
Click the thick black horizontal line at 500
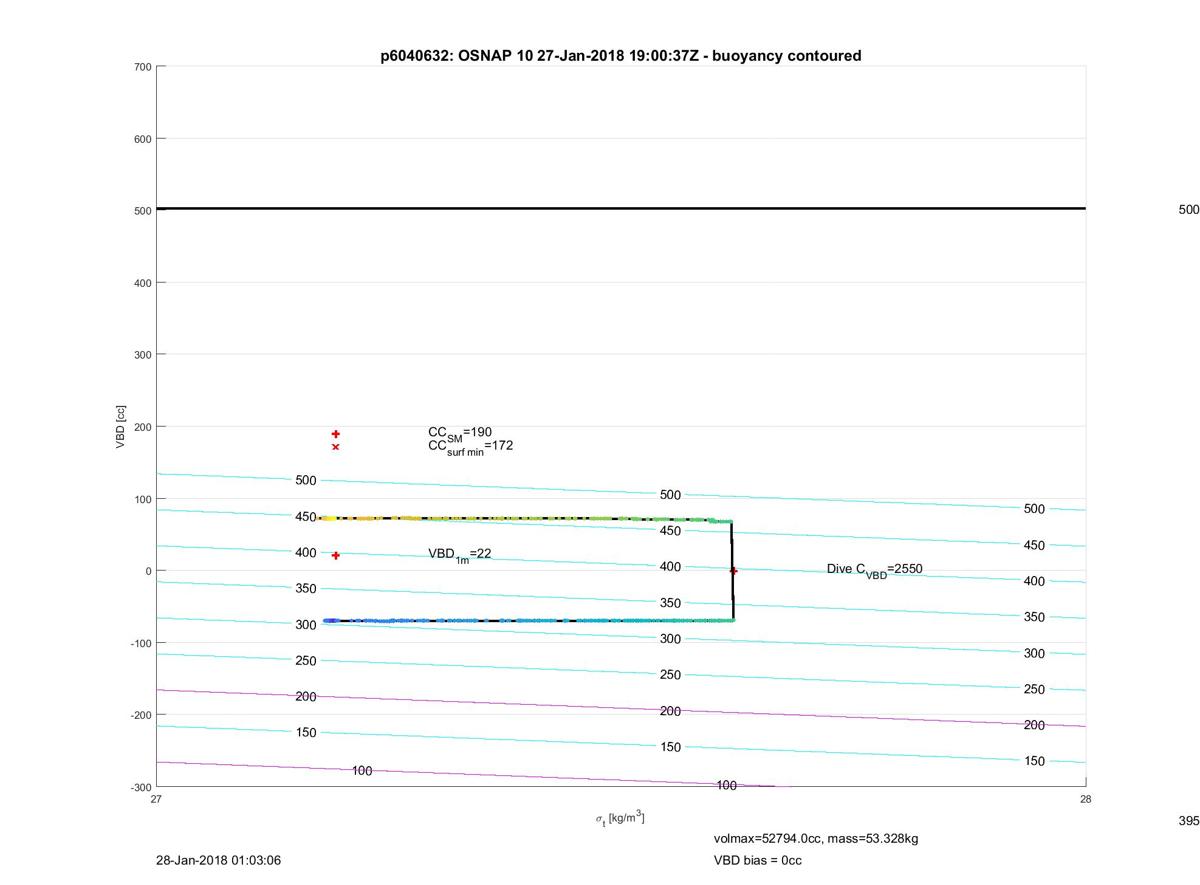pyautogui.click(x=621, y=209)
